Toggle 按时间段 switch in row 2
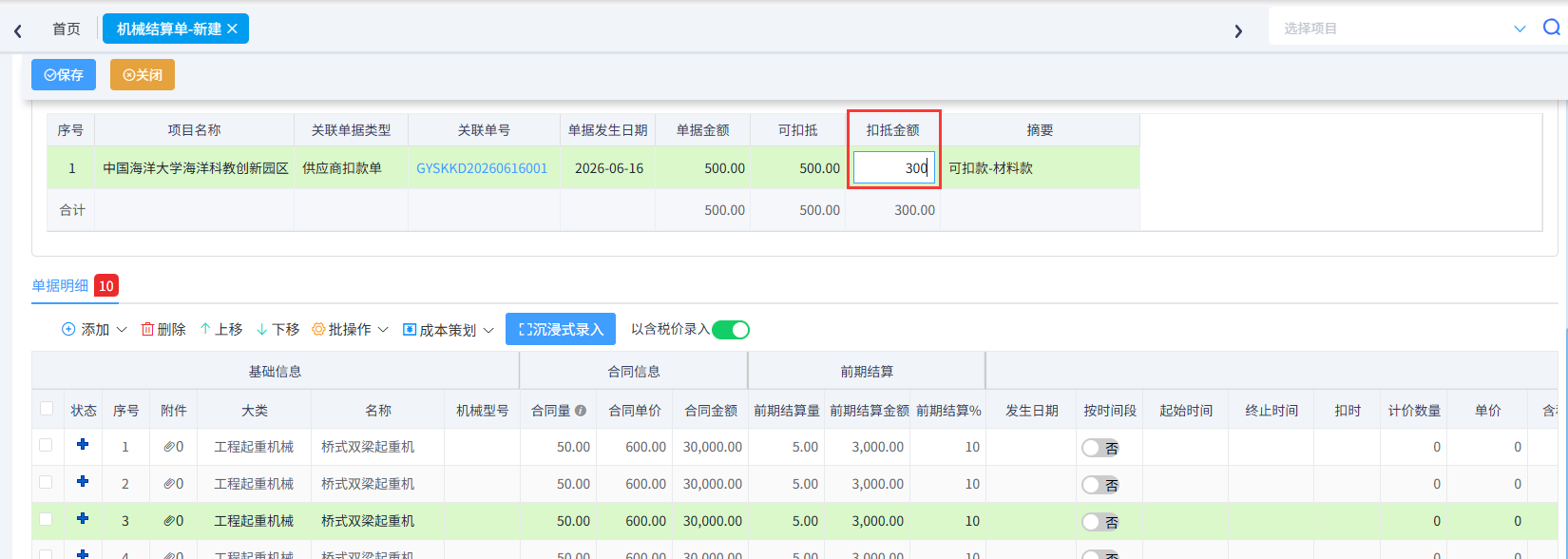 click(1100, 485)
